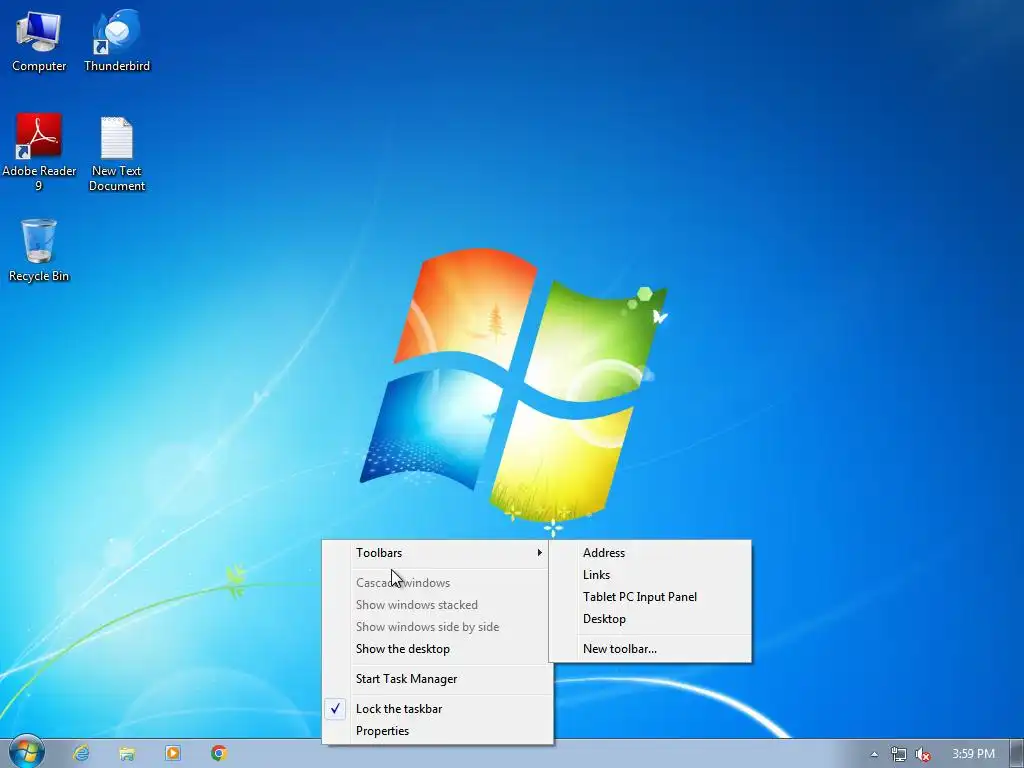
Task: Select the Adobe Reader 9 shortcut
Action: 39,152
